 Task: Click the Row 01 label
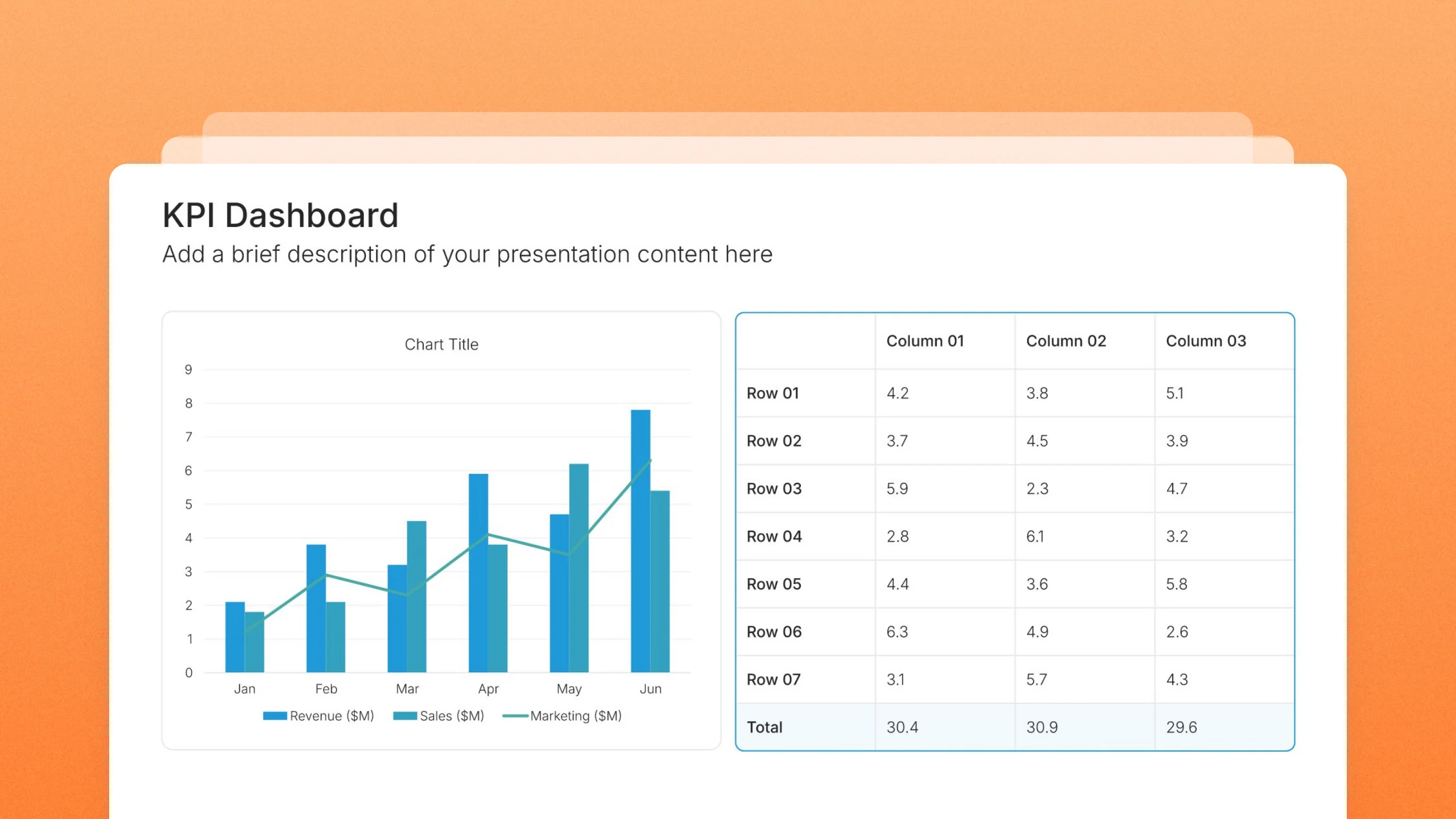tap(773, 393)
